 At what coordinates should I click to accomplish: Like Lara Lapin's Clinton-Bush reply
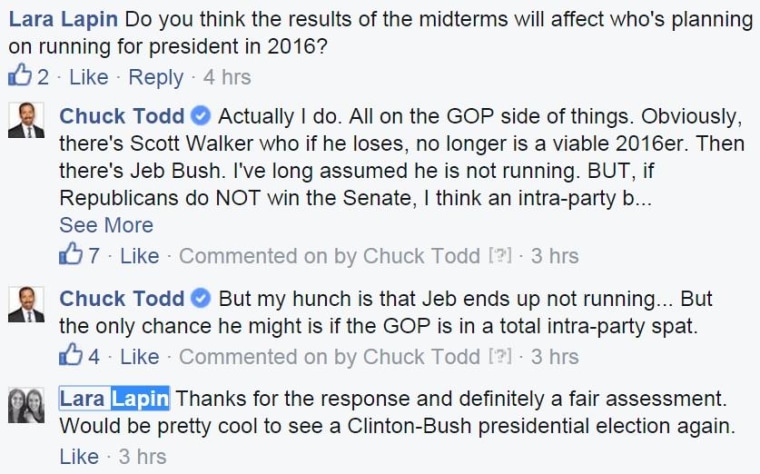point(79,457)
